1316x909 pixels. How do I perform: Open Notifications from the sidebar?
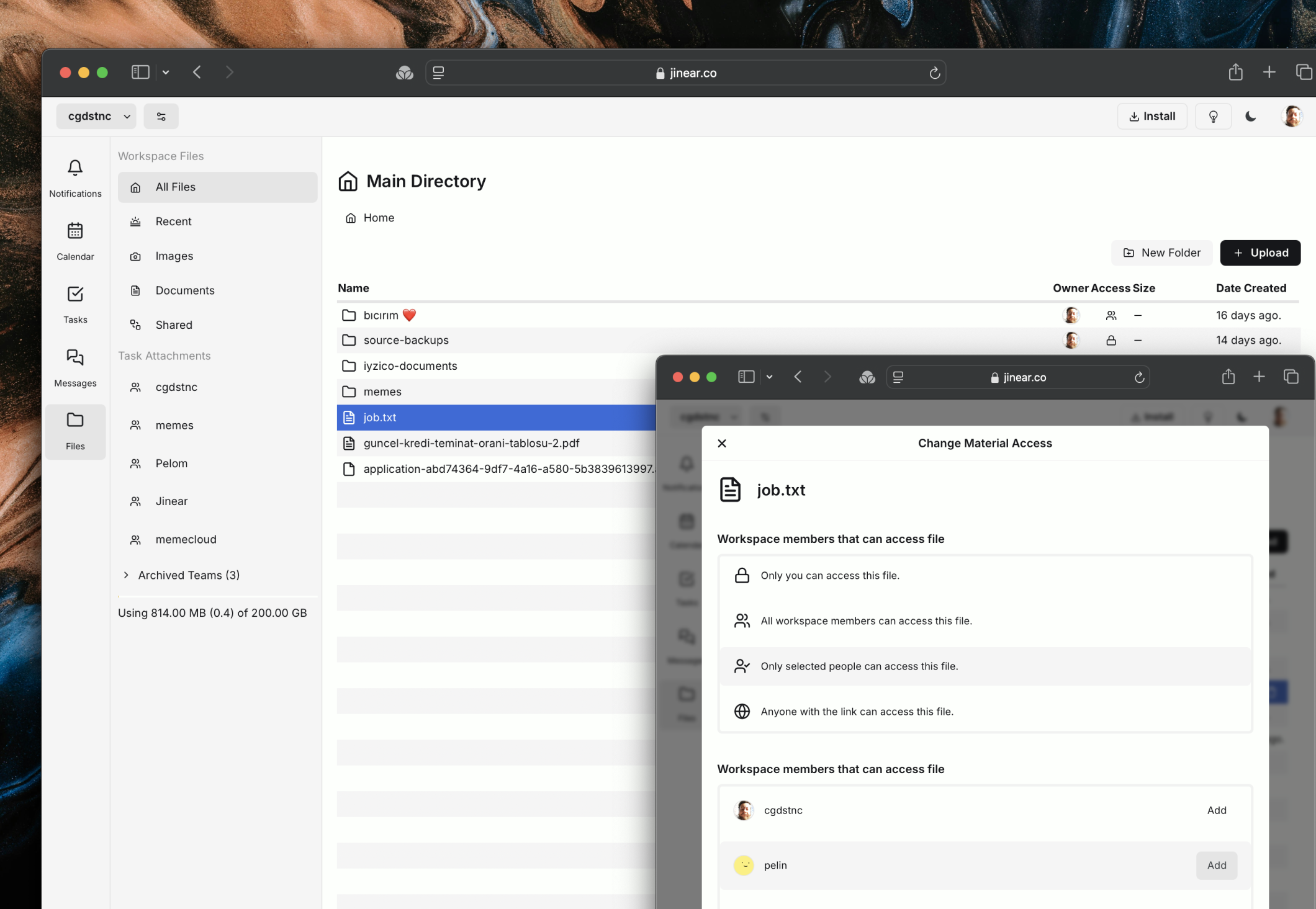(74, 177)
